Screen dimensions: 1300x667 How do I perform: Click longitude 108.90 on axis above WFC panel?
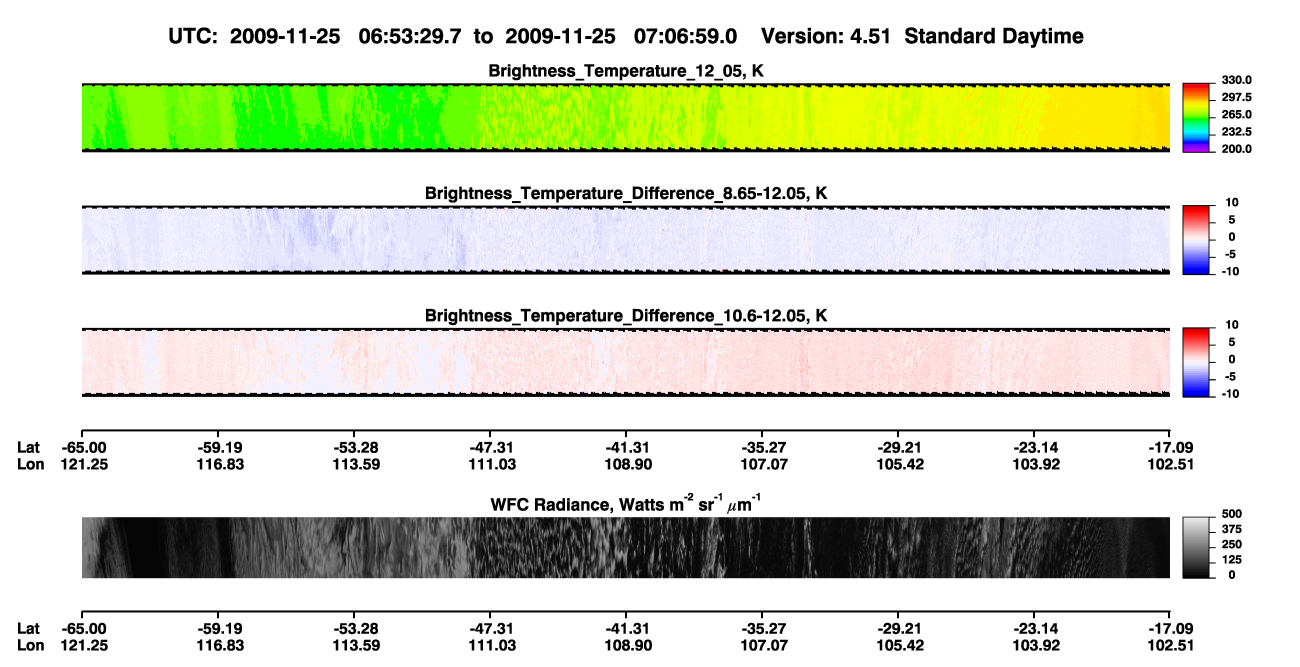click(x=626, y=465)
